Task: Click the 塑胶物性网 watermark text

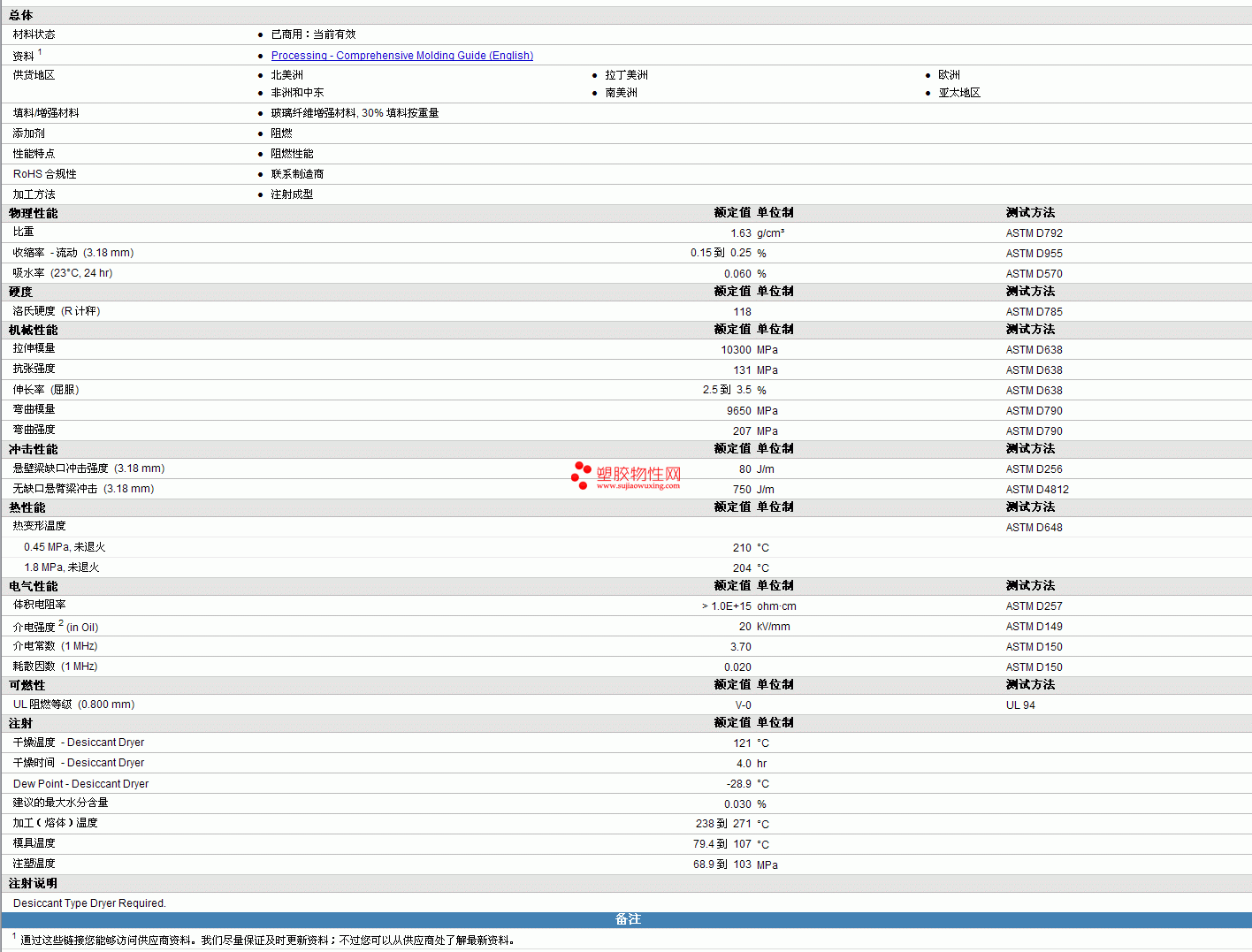Action: click(638, 474)
